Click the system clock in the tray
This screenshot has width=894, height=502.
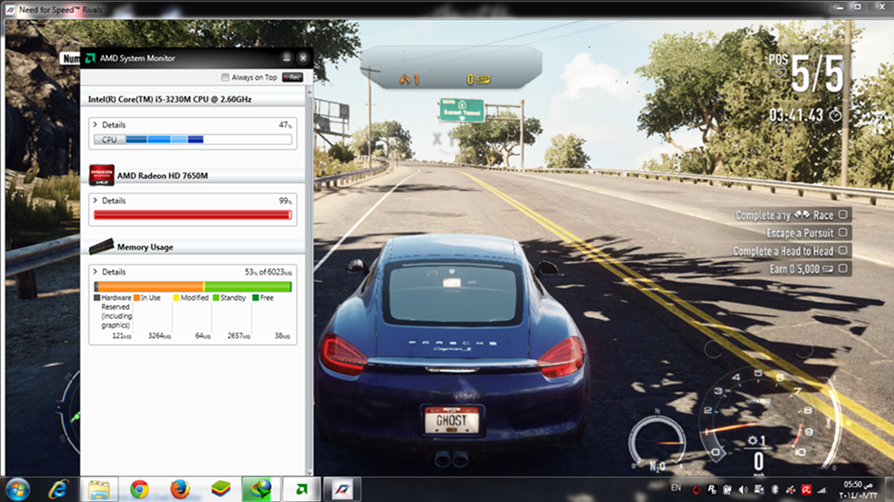[x=857, y=489]
